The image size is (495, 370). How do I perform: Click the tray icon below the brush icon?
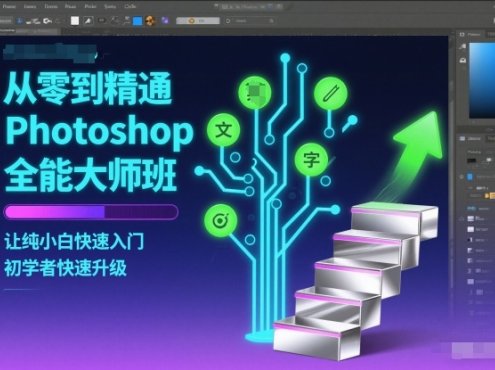point(463,60)
